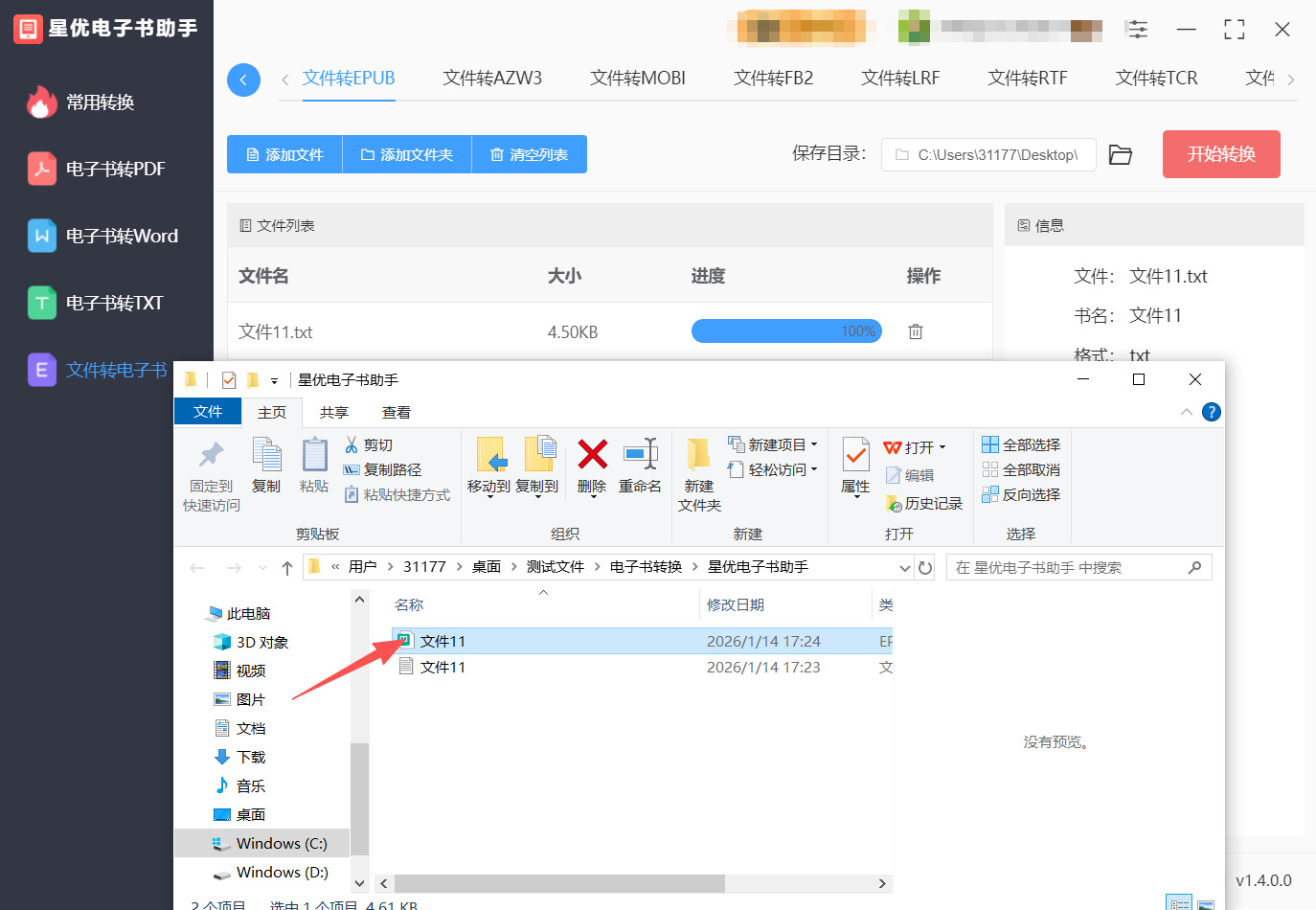Viewport: 1316px width, 910px height.
Task: Select the 文件11 EPUB file row
Action: tap(642, 641)
